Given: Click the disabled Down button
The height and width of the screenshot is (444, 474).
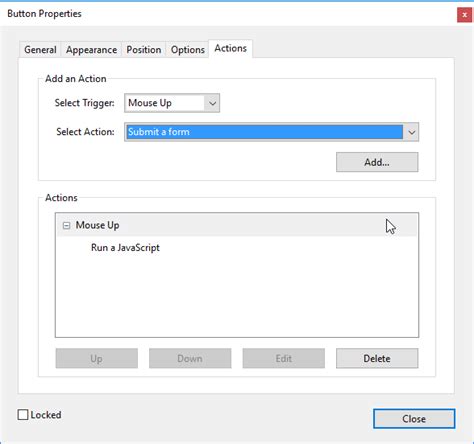Looking at the screenshot, I should (x=190, y=358).
